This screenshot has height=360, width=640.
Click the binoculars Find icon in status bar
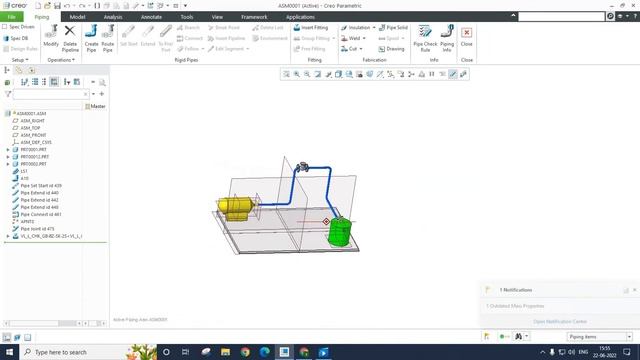pyautogui.click(x=518, y=336)
